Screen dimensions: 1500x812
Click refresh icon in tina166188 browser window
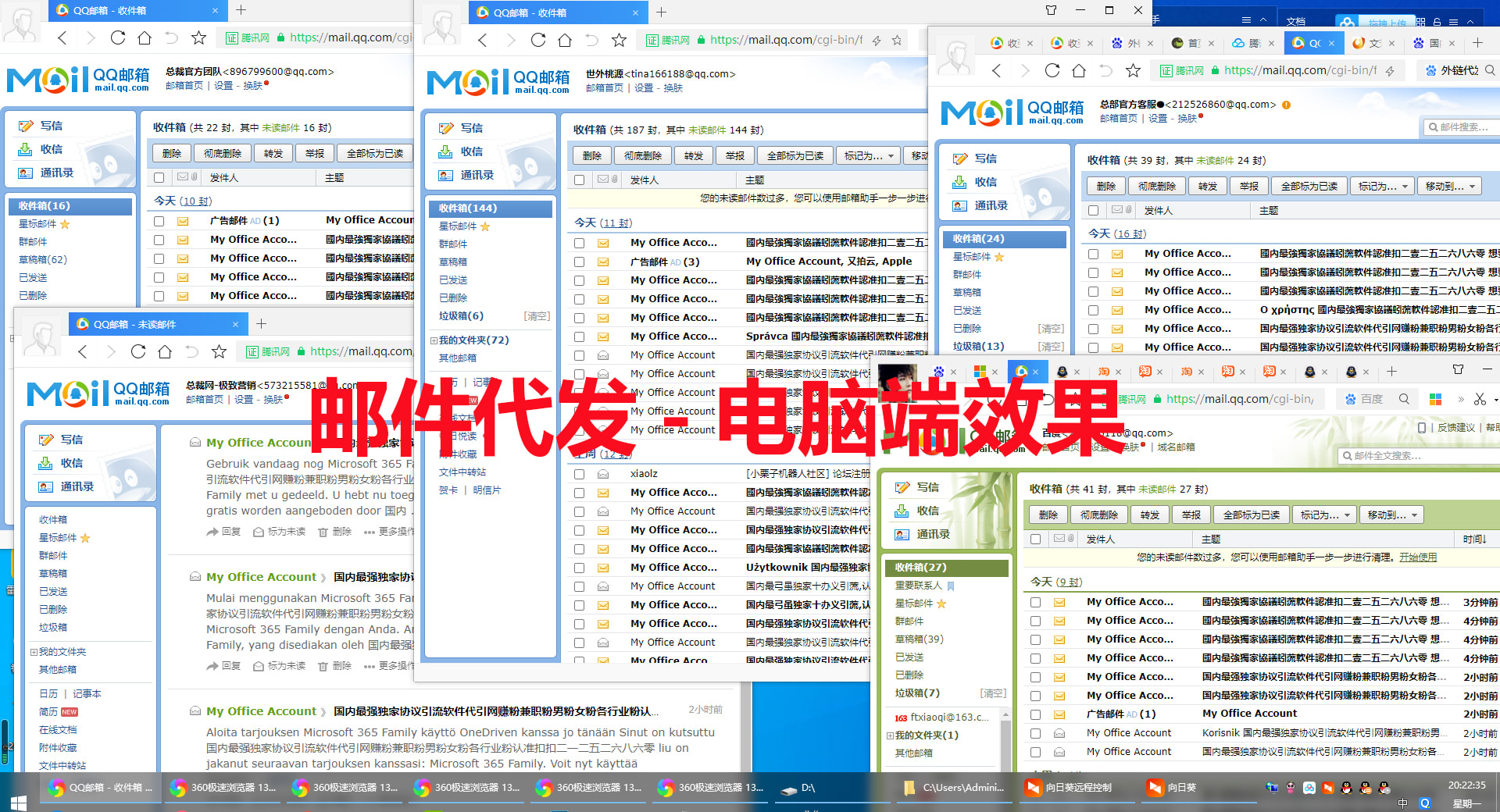pyautogui.click(x=538, y=40)
